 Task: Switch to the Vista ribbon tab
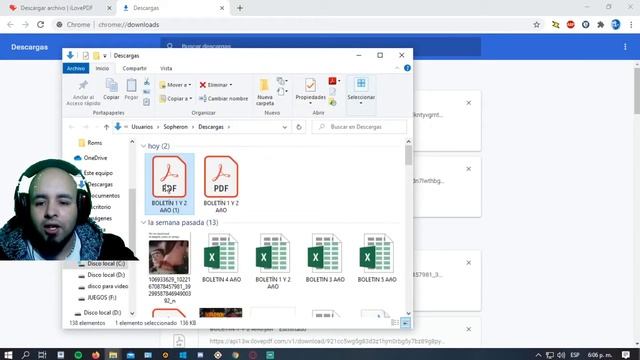[166, 68]
